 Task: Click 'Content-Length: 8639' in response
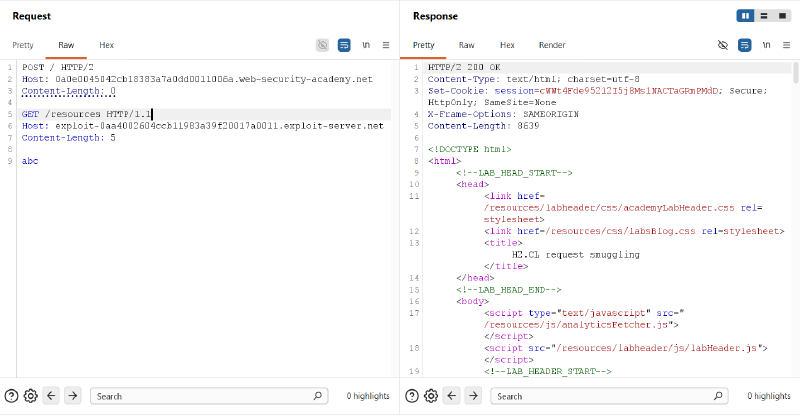483,126
